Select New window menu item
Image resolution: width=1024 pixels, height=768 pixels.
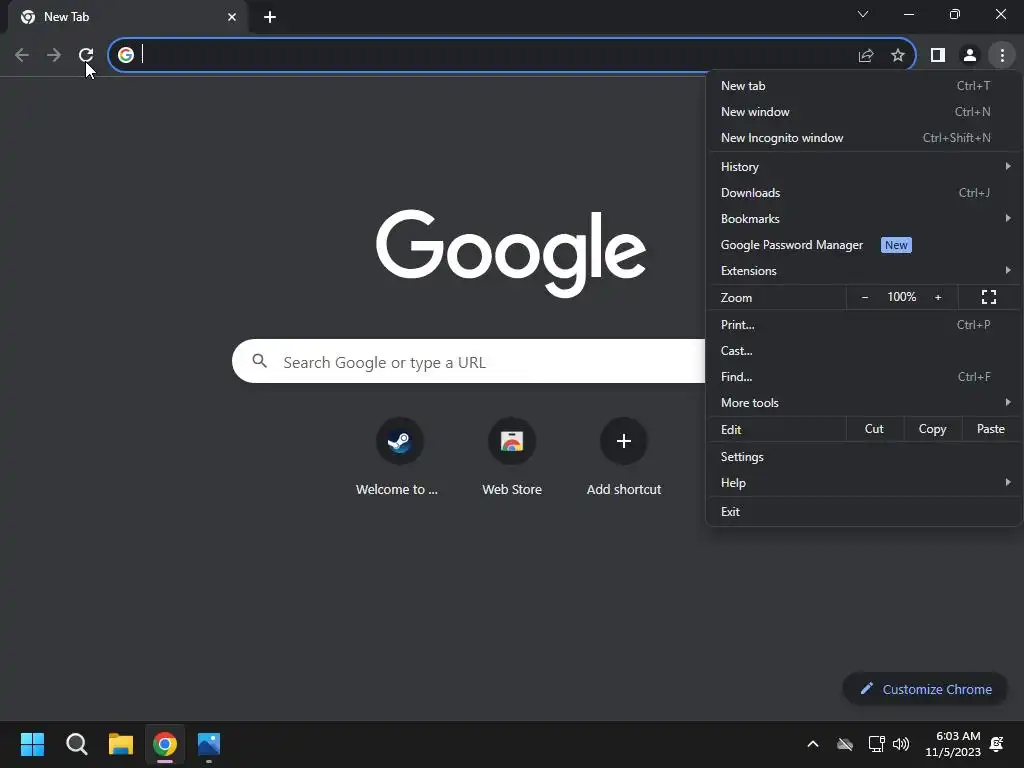point(864,112)
